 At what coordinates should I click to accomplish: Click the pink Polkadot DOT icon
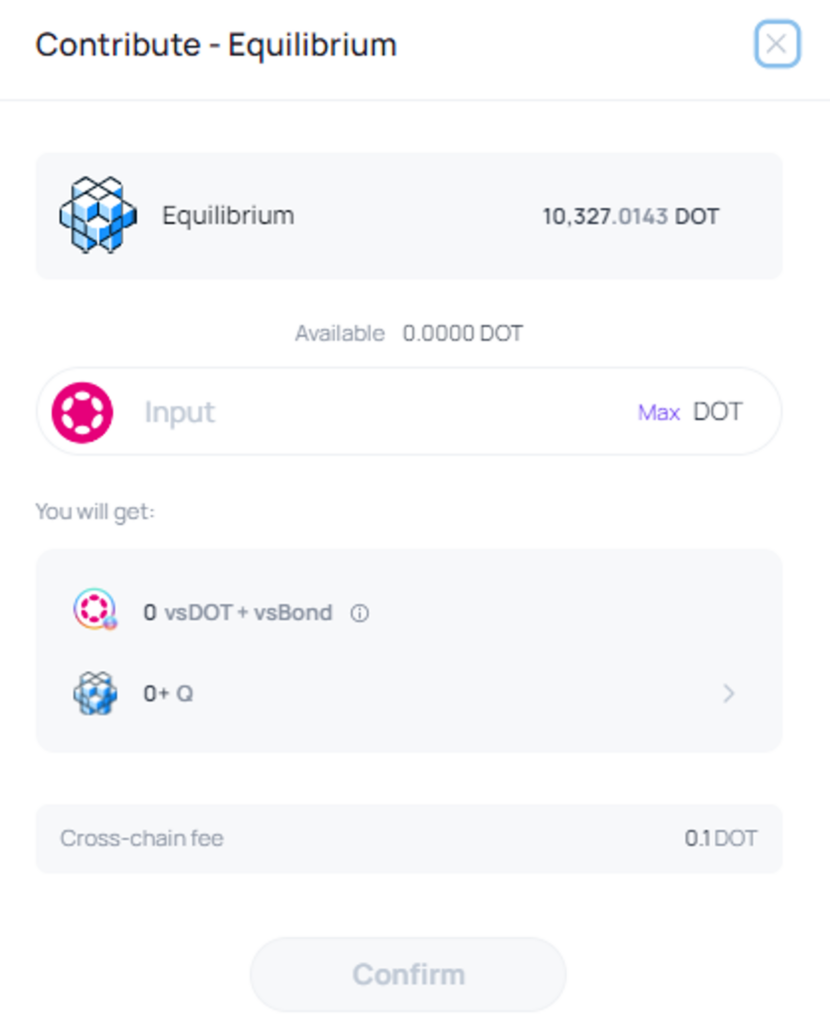pos(82,412)
